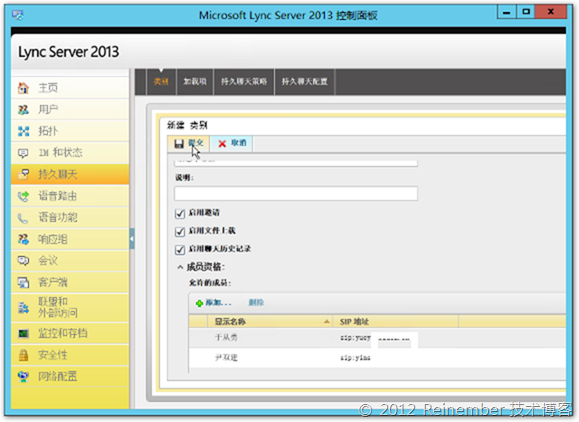579x422 pixels.
Task: Select the 于从秀 member row
Action: 377,338
